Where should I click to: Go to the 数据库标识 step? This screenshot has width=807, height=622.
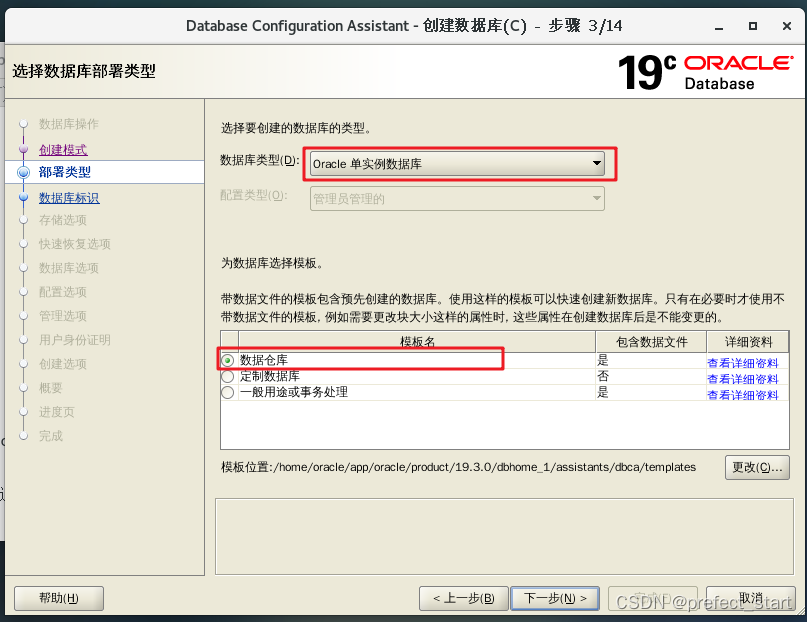[69, 198]
